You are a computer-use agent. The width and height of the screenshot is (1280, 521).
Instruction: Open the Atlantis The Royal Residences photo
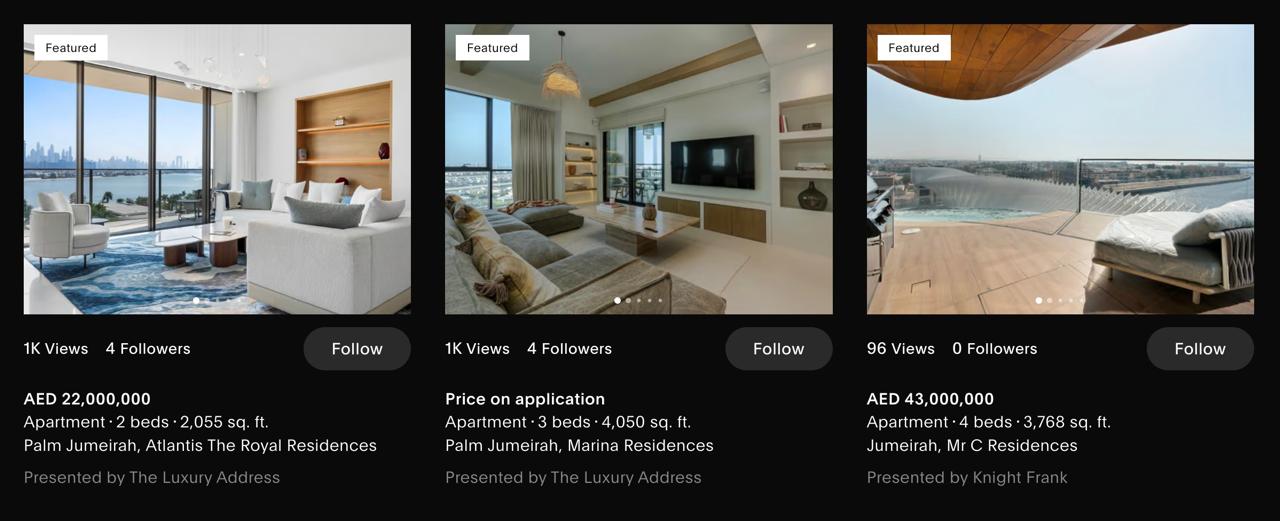pos(217,169)
